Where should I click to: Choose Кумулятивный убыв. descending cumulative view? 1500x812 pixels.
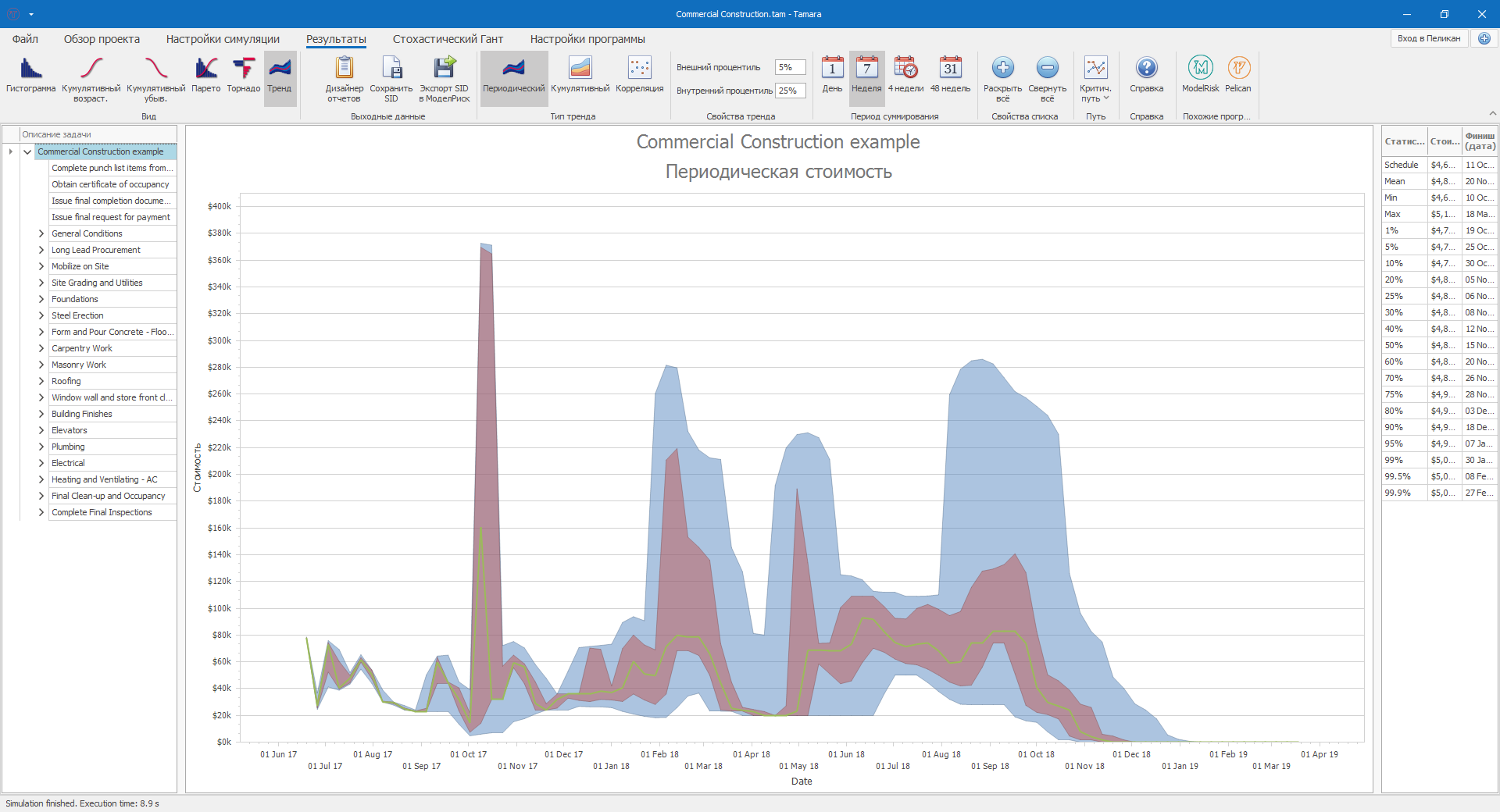pyautogui.click(x=155, y=79)
